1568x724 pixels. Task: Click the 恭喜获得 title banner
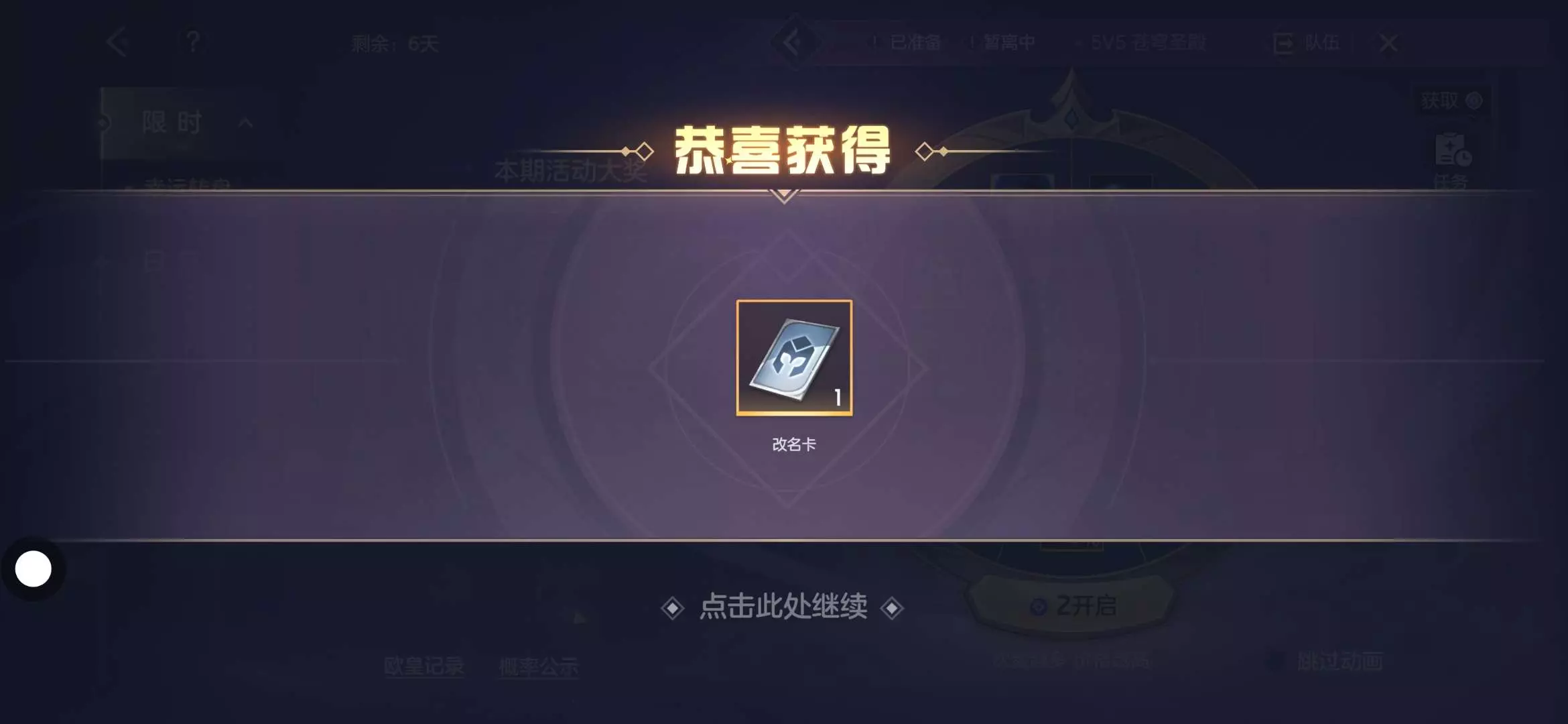point(782,150)
